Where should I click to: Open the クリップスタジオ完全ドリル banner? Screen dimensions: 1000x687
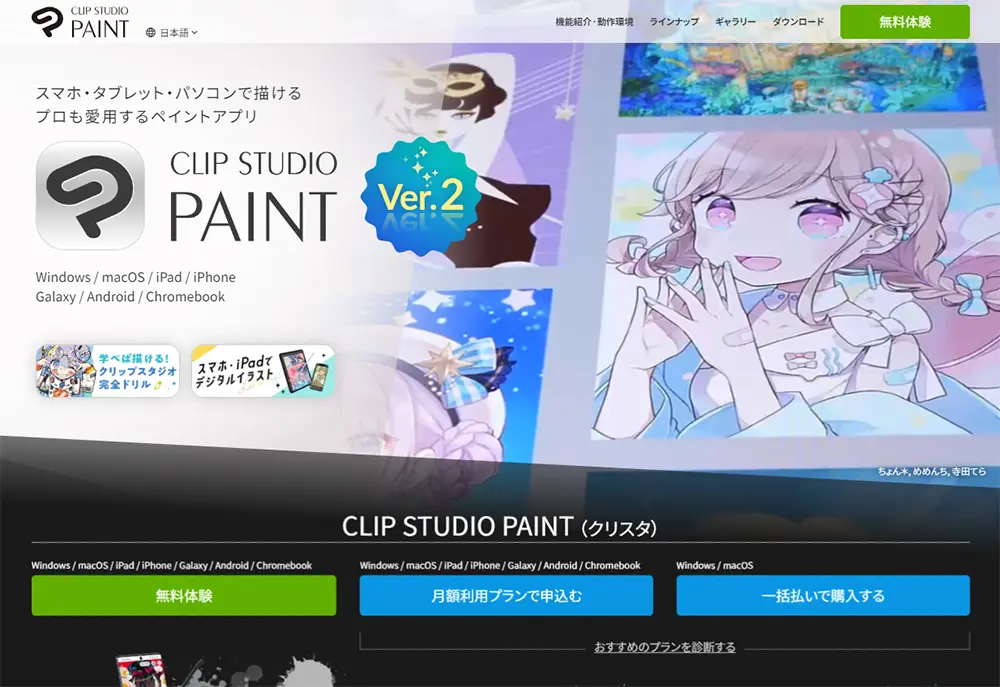click(107, 371)
